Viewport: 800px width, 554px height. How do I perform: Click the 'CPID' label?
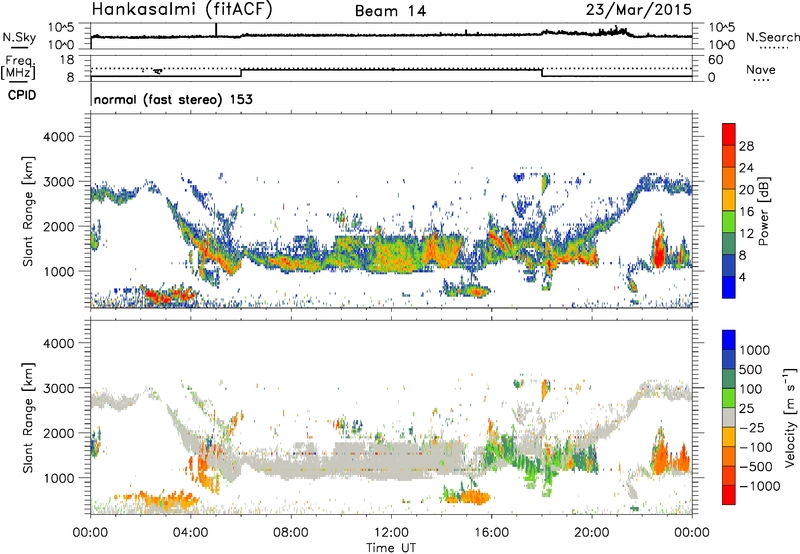click(x=22, y=95)
